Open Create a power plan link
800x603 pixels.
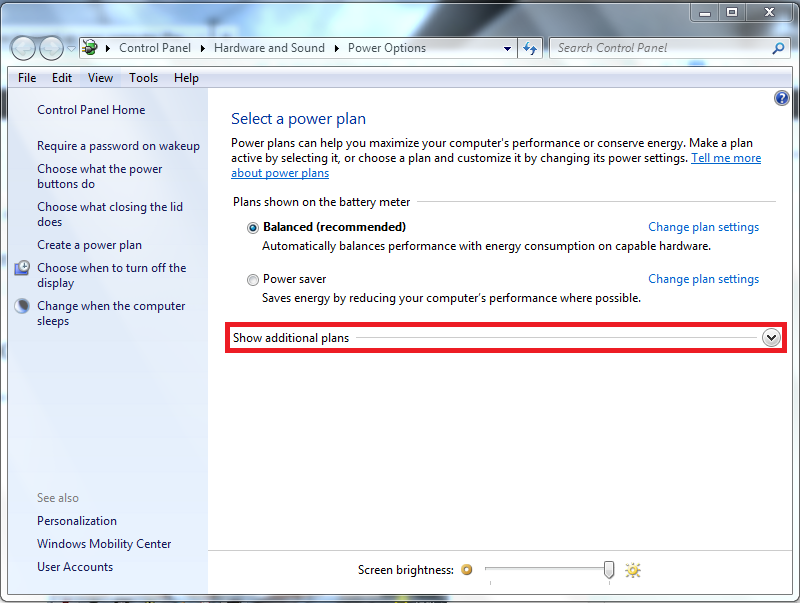tap(89, 245)
